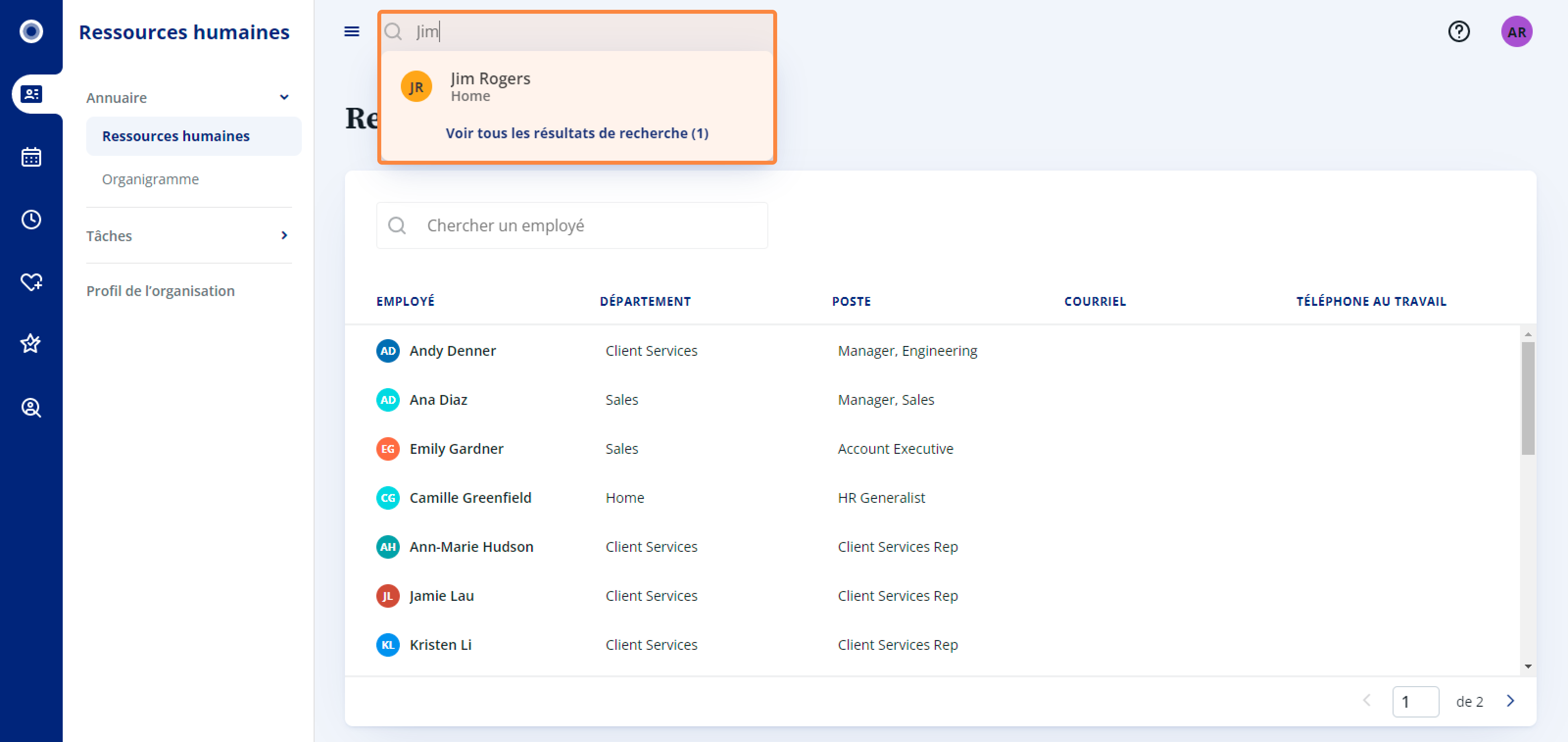Click the POSTE column header

(851, 301)
